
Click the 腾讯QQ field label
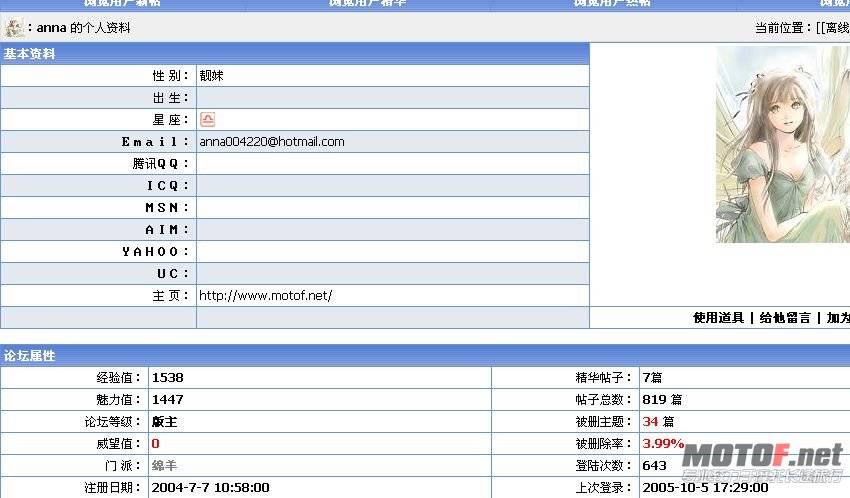160,163
